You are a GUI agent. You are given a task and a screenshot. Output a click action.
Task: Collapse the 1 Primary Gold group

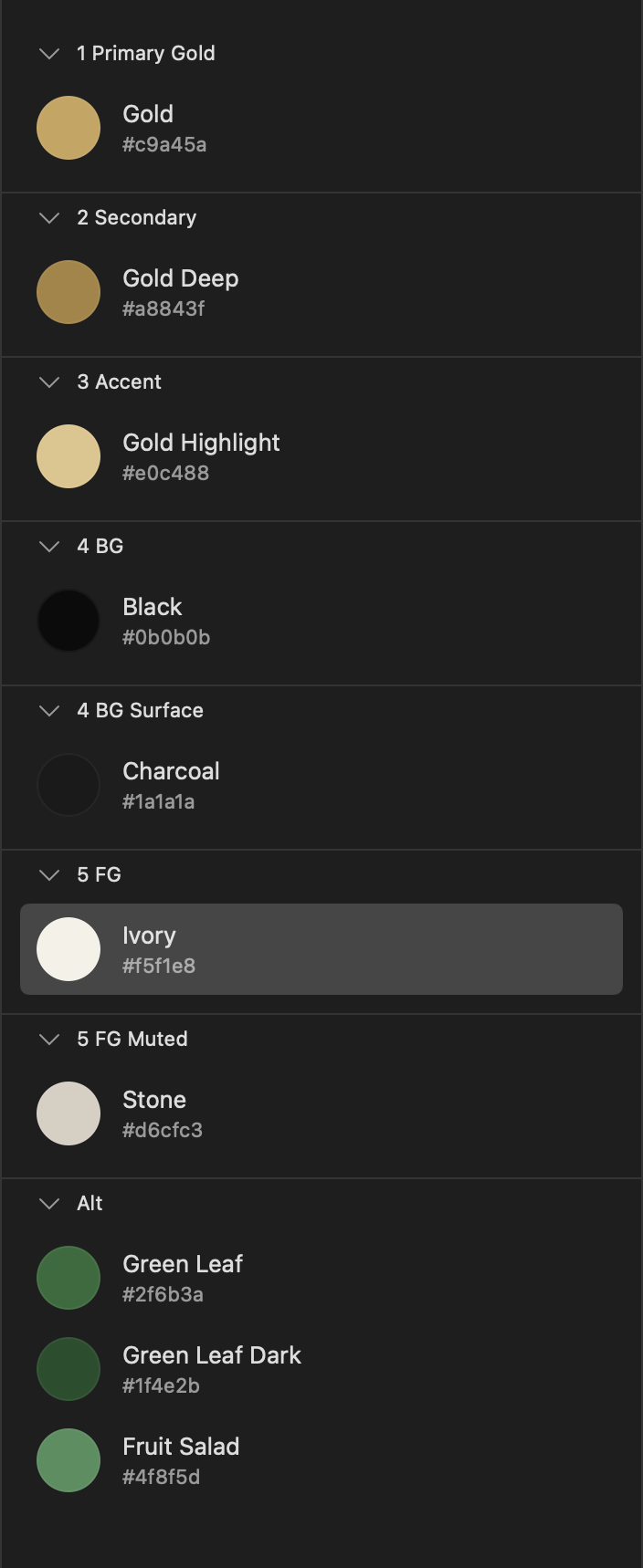point(49,54)
